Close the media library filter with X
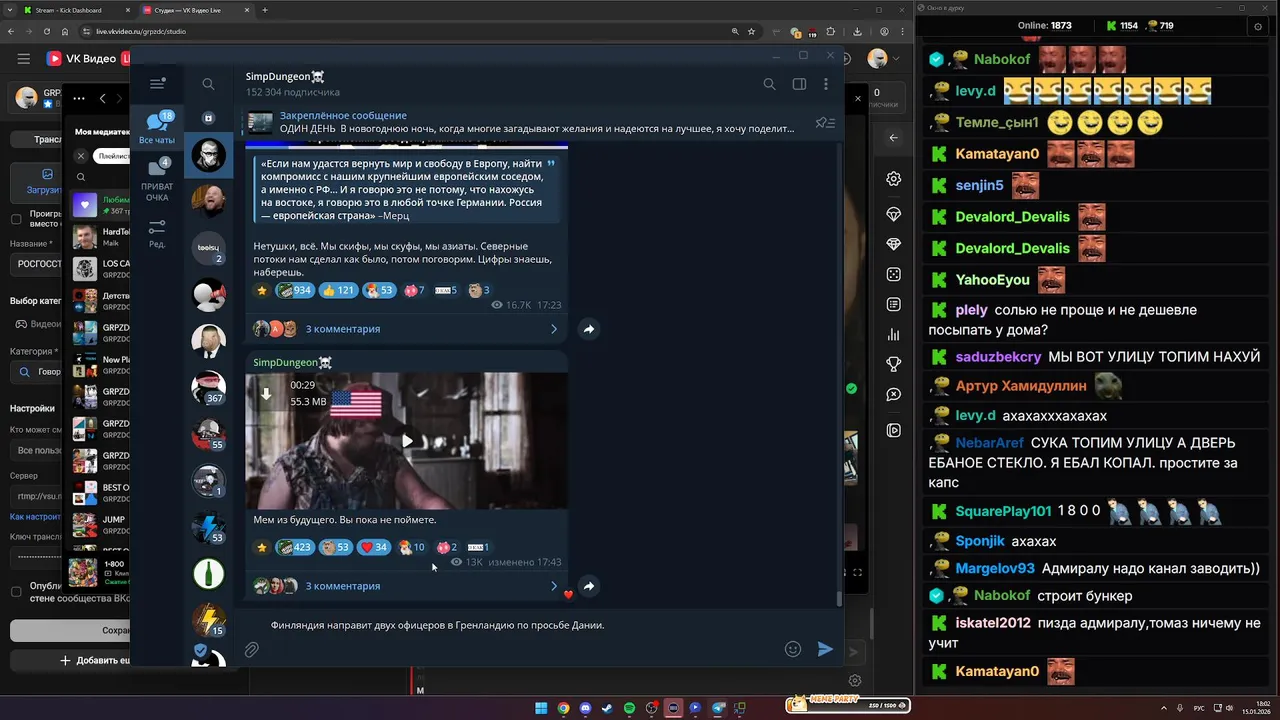Image resolution: width=1280 pixels, height=720 pixels. click(81, 156)
